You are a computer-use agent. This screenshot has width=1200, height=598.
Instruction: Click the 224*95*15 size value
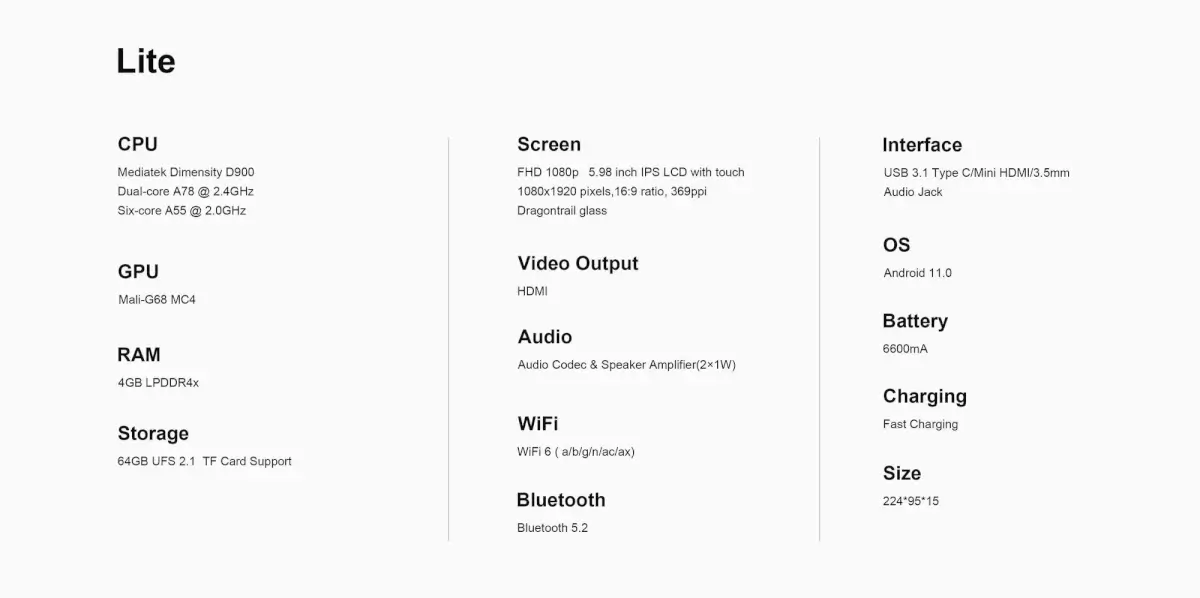point(911,501)
